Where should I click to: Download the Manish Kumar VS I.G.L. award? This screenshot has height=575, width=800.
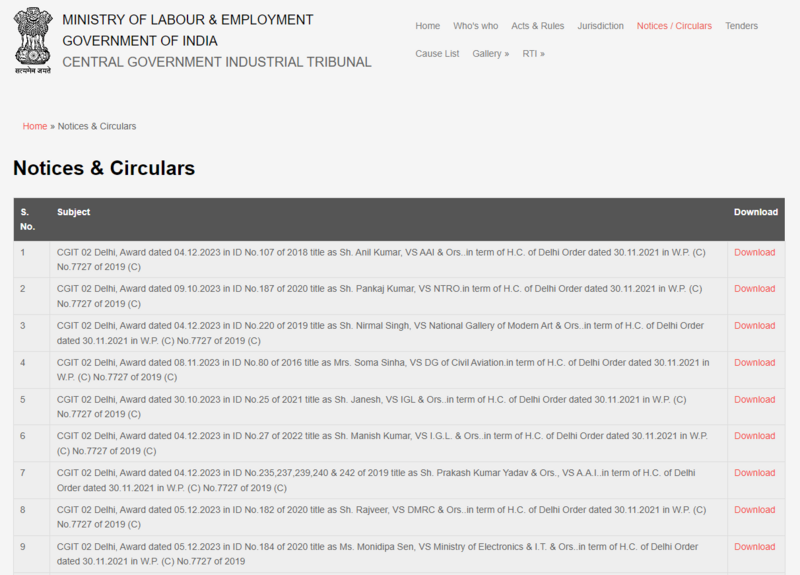click(754, 436)
